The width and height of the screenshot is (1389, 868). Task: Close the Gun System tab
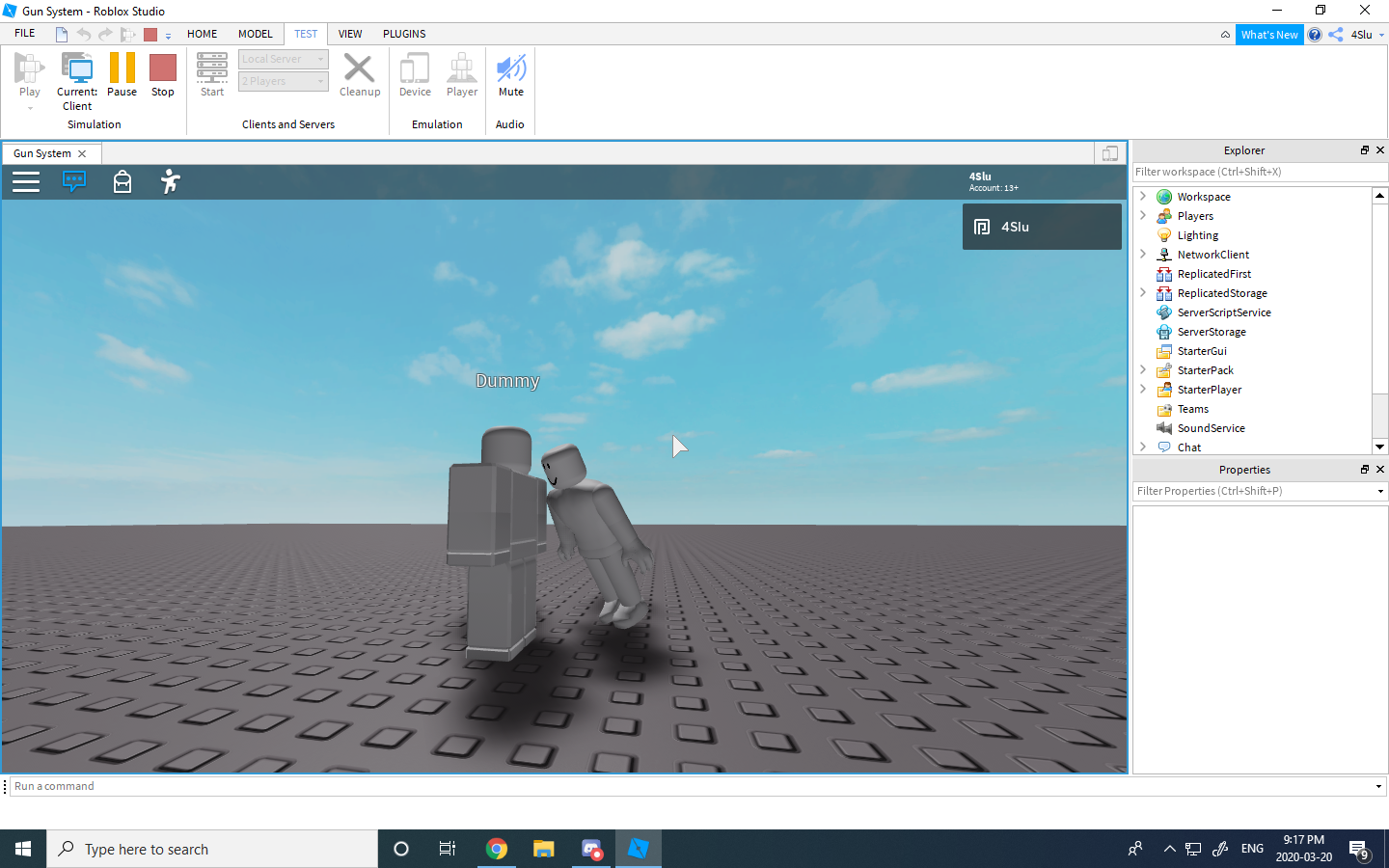82,153
